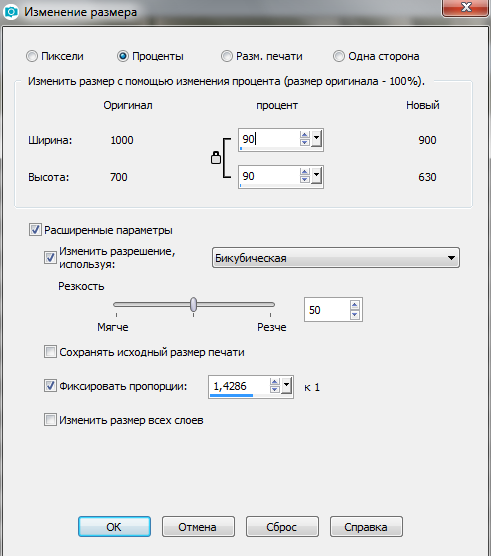The image size is (491, 556).
Task: Click the aspect ratio 1,4286 field
Action: [x=239, y=386]
